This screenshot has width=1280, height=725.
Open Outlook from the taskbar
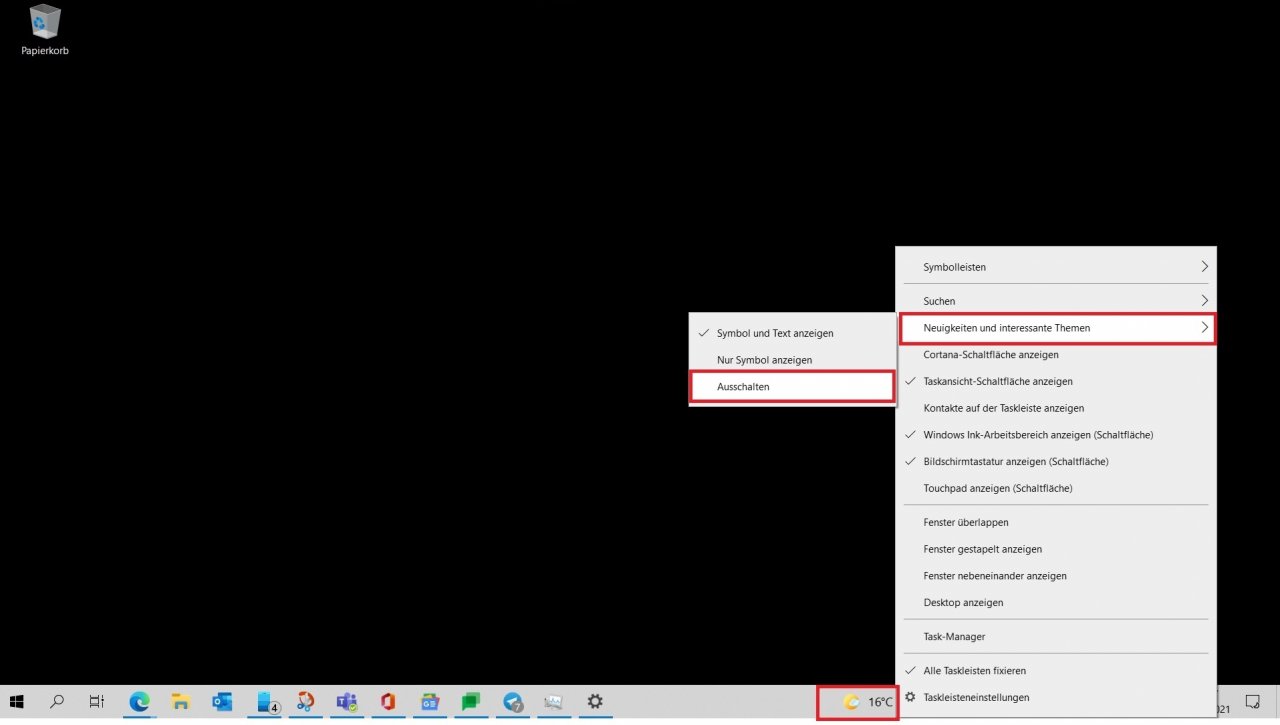[222, 702]
